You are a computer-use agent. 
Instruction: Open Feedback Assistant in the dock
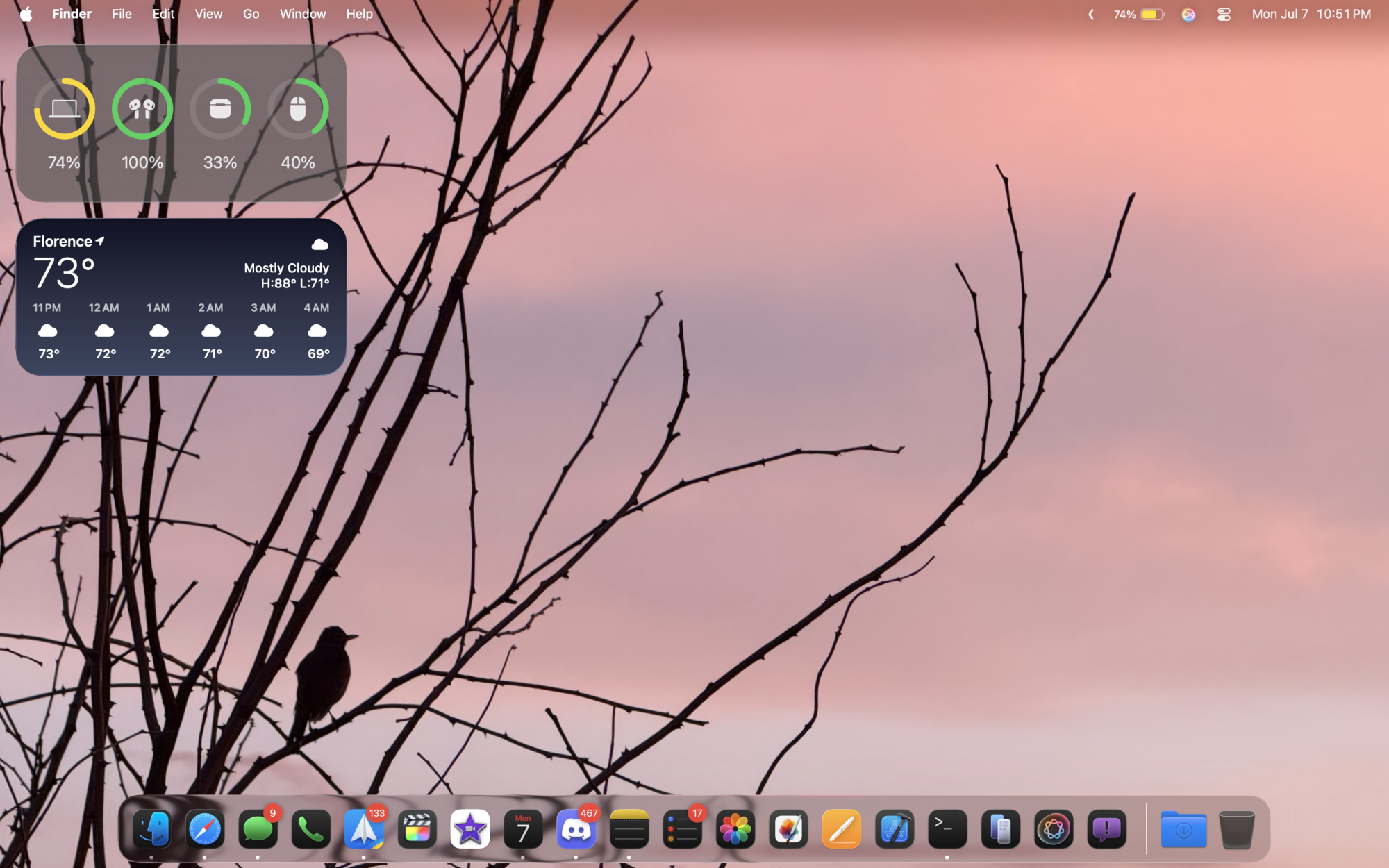click(1107, 829)
